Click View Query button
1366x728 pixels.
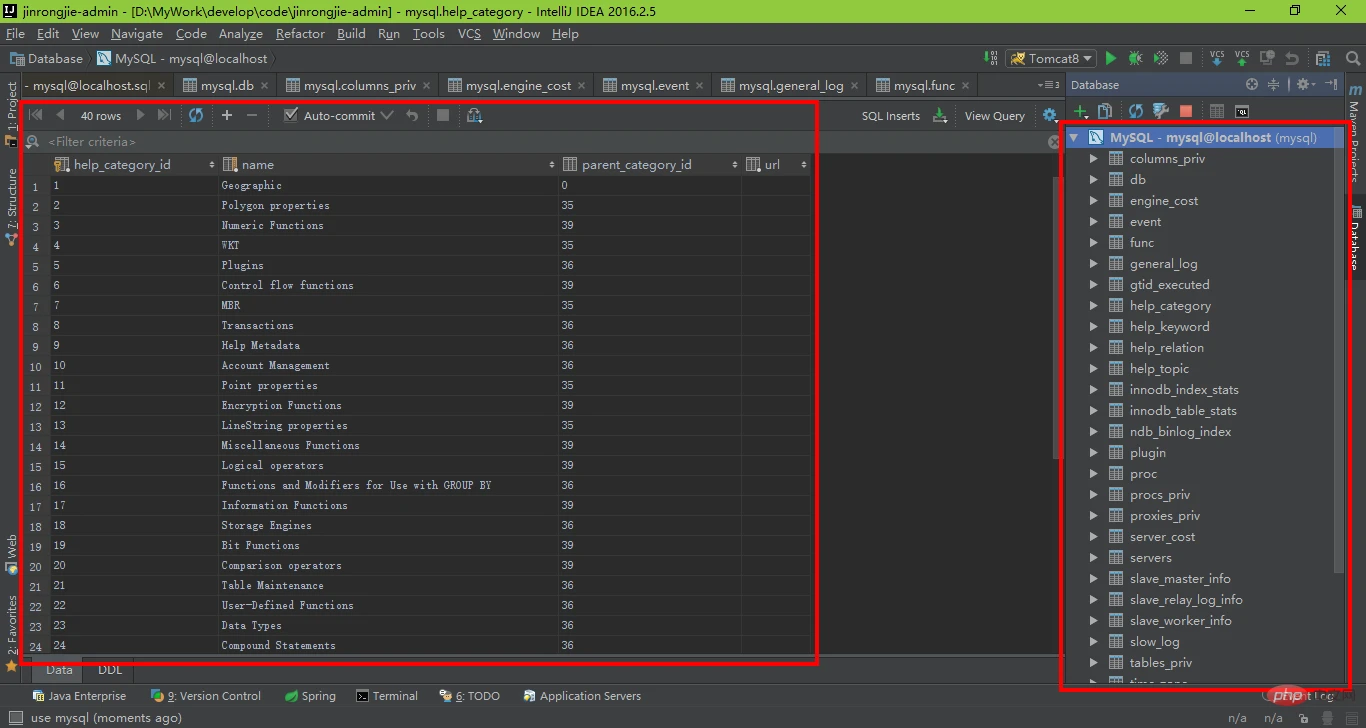coord(994,116)
